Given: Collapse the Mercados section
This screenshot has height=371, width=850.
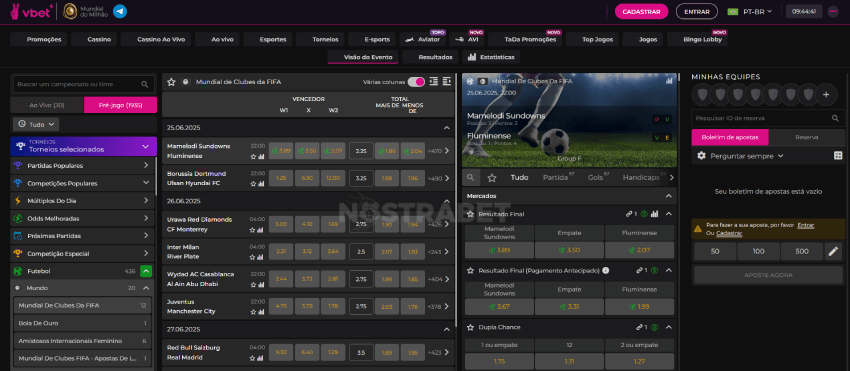Looking at the screenshot, I should pyautogui.click(x=668, y=196).
